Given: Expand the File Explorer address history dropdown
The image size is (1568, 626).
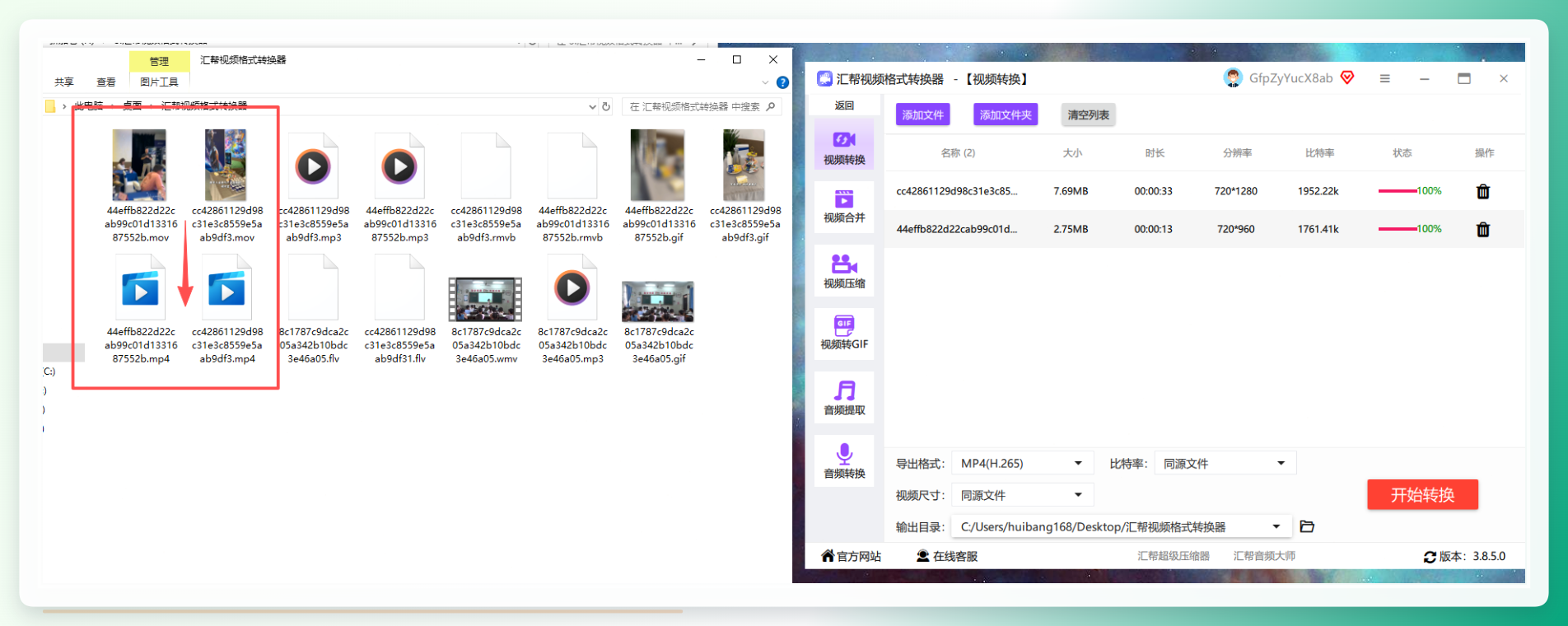Looking at the screenshot, I should (x=592, y=107).
